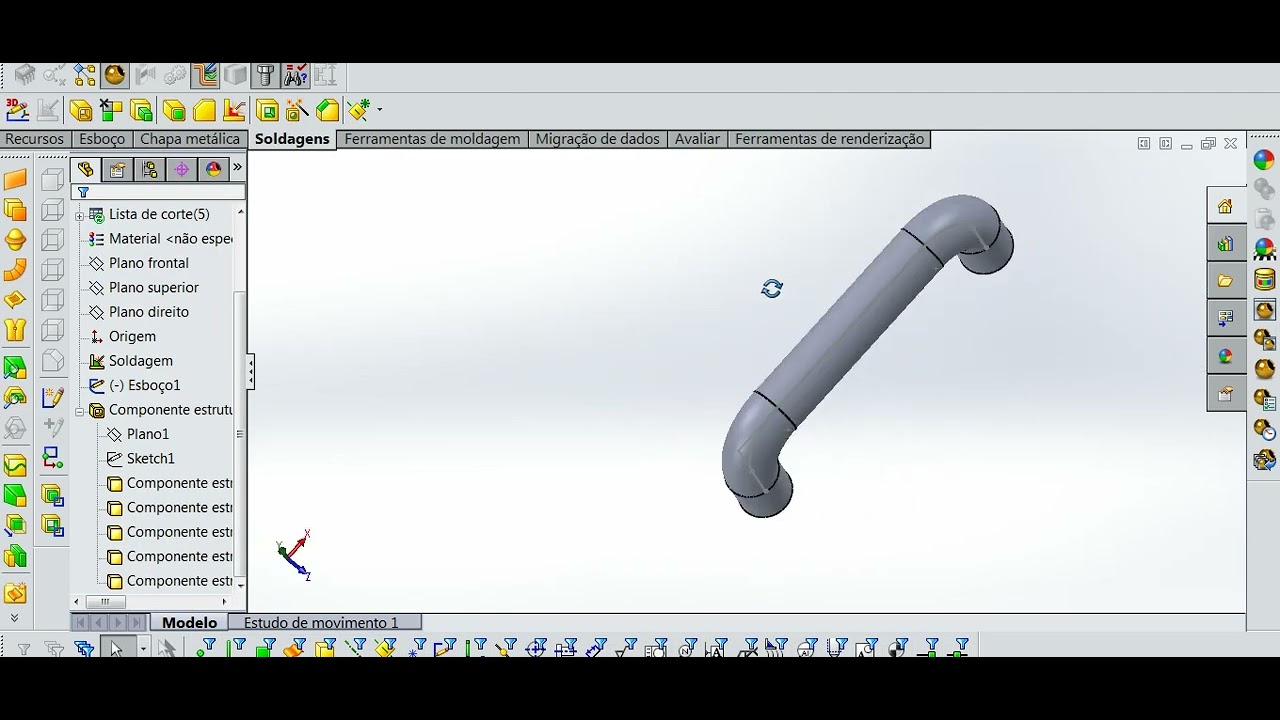Open the Ferramentas de renderização tab
Screen dimensions: 1280x720
click(x=829, y=139)
